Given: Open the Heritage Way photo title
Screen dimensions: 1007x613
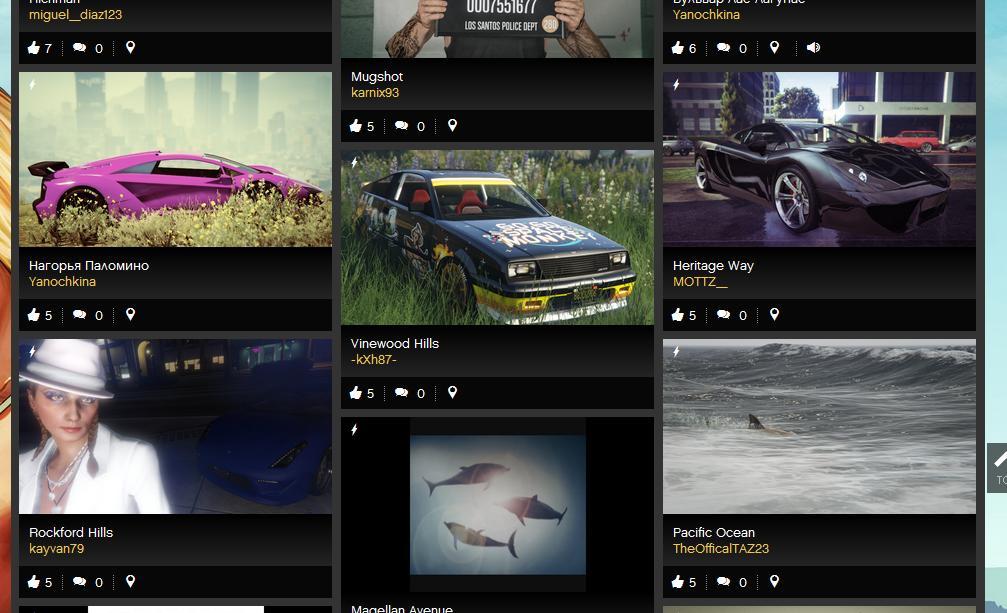Looking at the screenshot, I should click(x=713, y=265).
